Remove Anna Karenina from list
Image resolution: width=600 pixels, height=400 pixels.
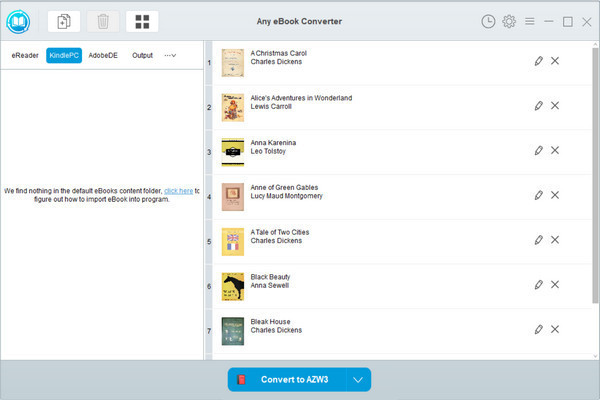pyautogui.click(x=555, y=150)
